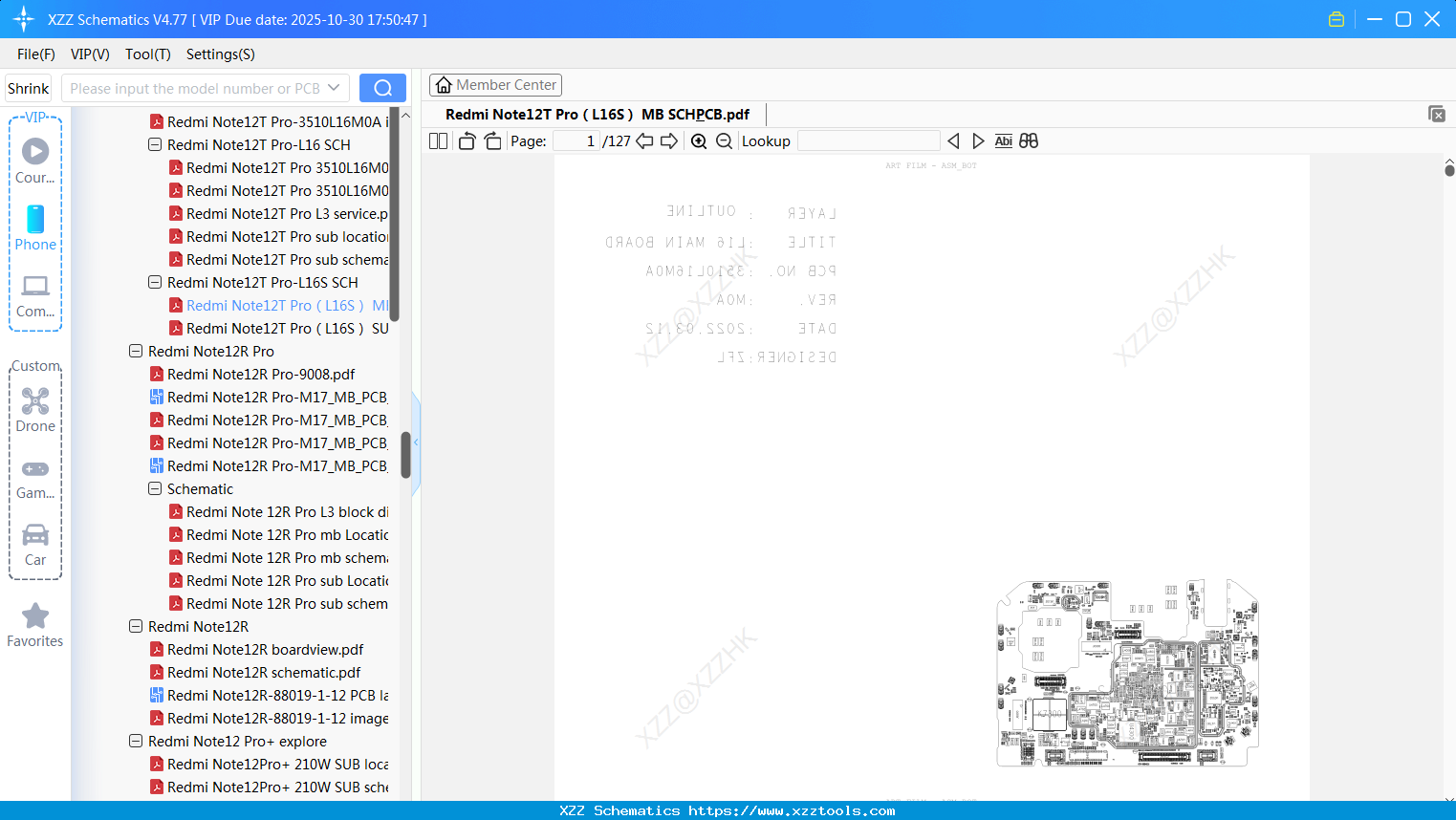Image resolution: width=1456 pixels, height=820 pixels.
Task: Open the VIP(V) menu
Action: (x=90, y=54)
